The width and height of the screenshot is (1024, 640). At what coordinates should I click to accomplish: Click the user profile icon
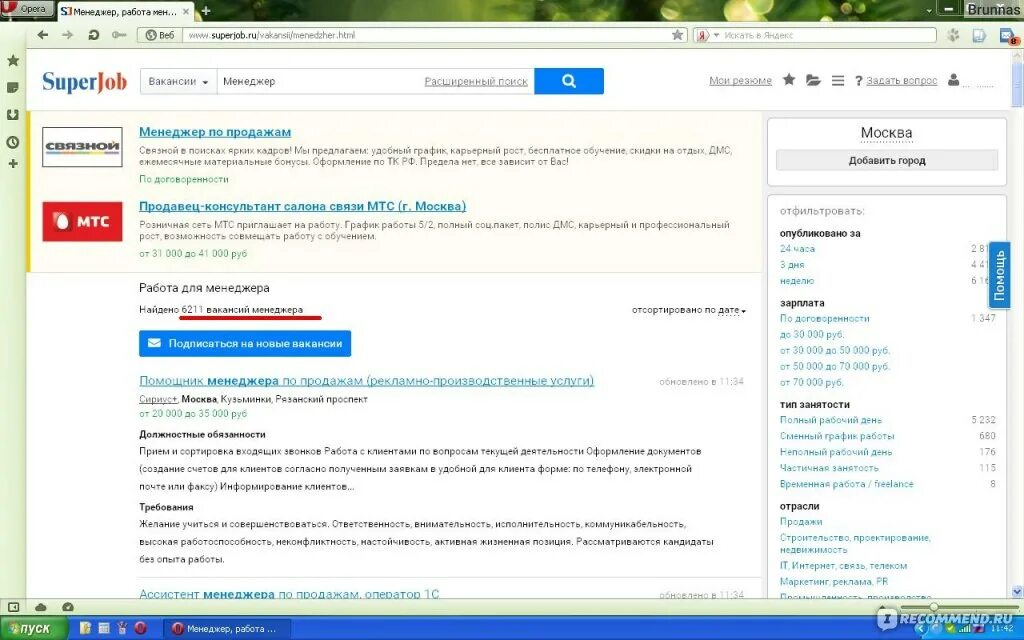click(x=953, y=80)
